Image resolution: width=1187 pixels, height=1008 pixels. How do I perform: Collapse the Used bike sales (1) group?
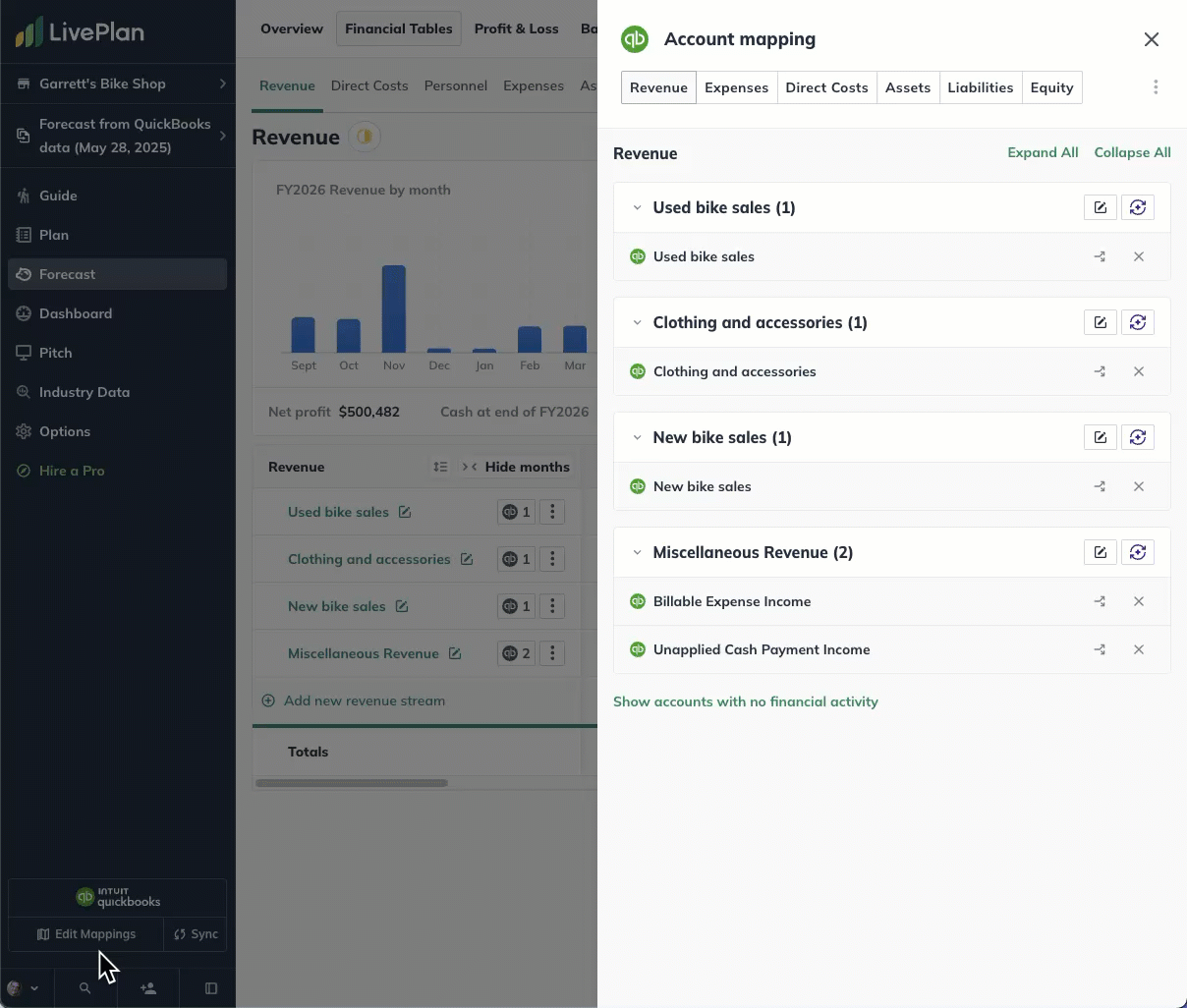(x=637, y=207)
